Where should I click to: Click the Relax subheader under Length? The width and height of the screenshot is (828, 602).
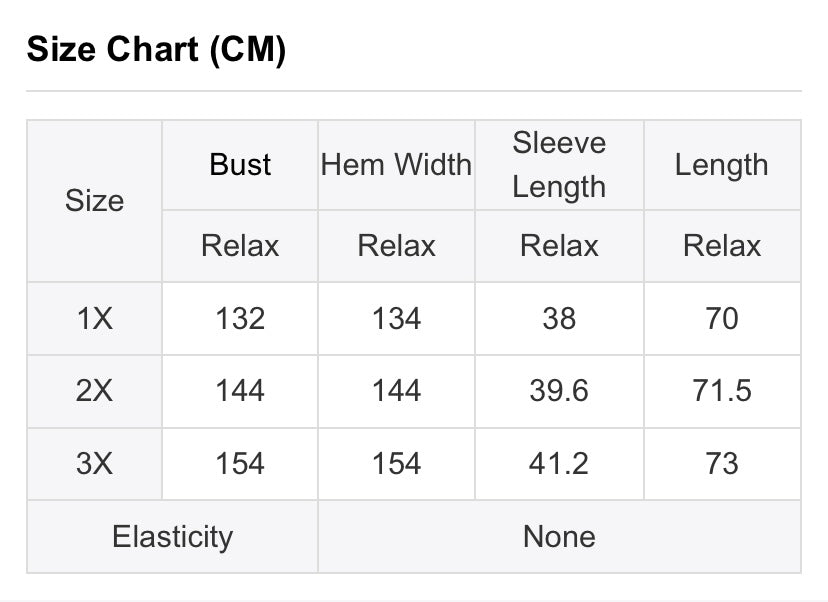(x=722, y=246)
